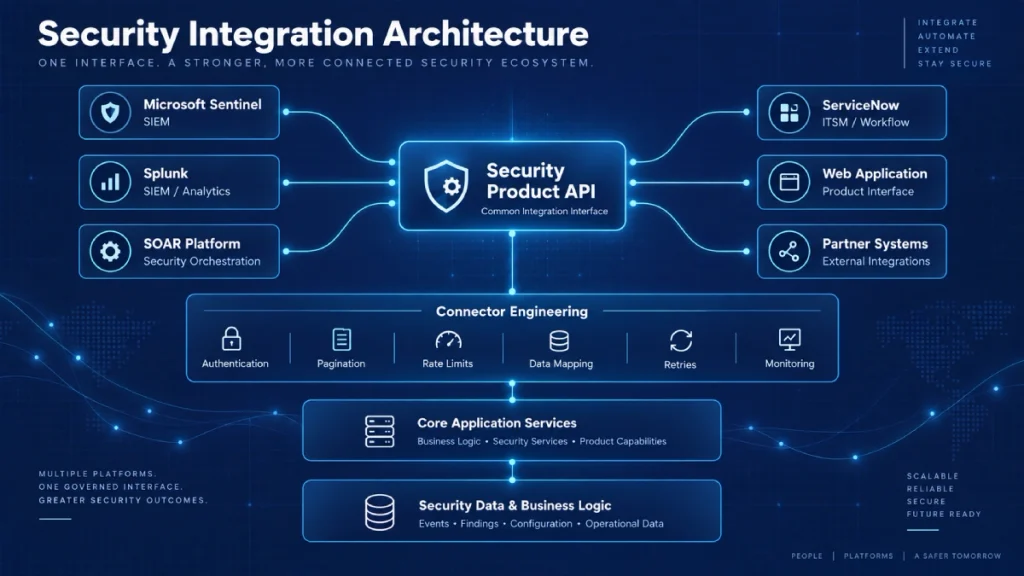The width and height of the screenshot is (1024, 576).
Task: Click the Security Data database cylinder icon
Action: 379,513
